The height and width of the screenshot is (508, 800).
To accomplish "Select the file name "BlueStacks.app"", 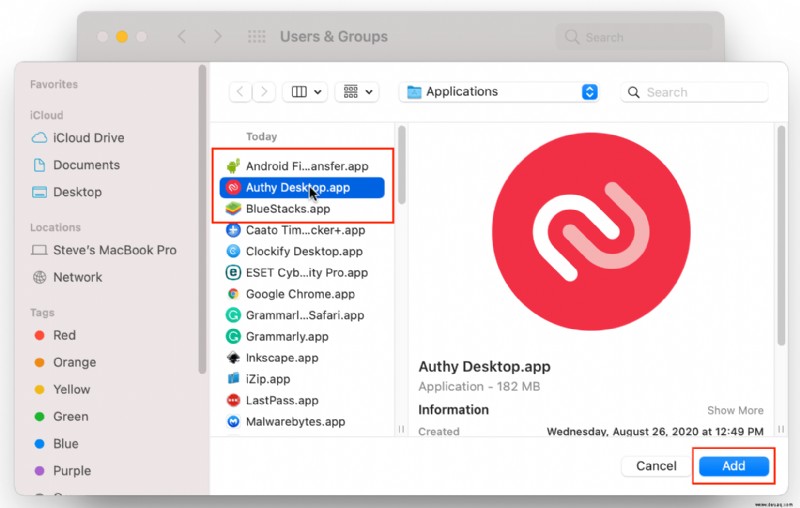I will coord(288,209).
